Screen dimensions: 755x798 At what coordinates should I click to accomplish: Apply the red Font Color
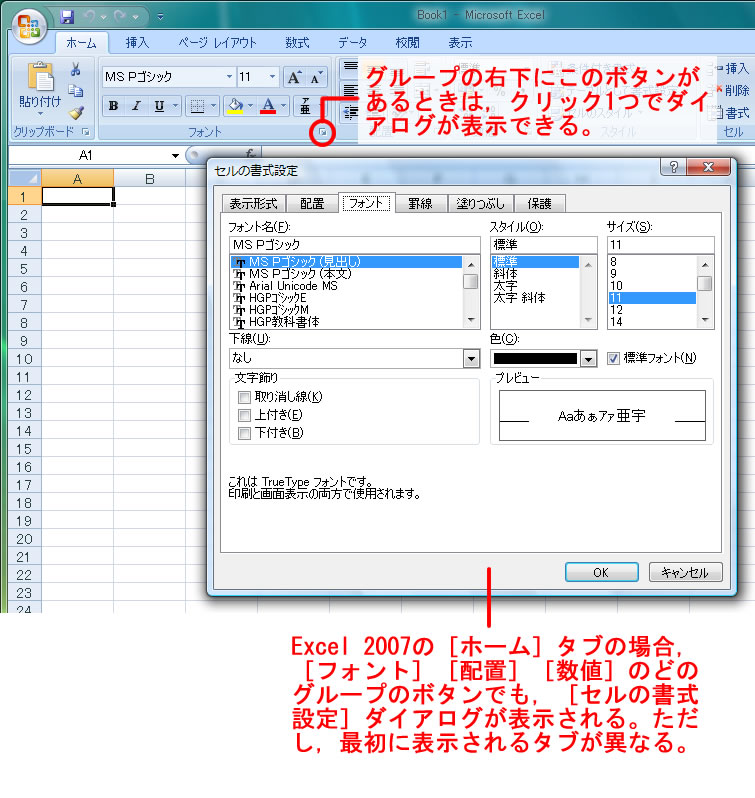tap(268, 105)
